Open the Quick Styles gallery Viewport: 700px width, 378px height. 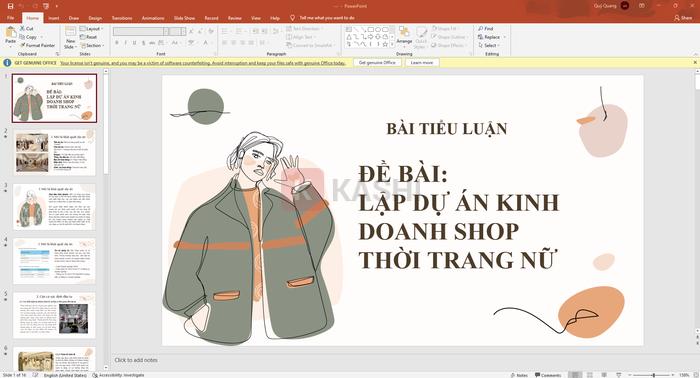point(421,37)
